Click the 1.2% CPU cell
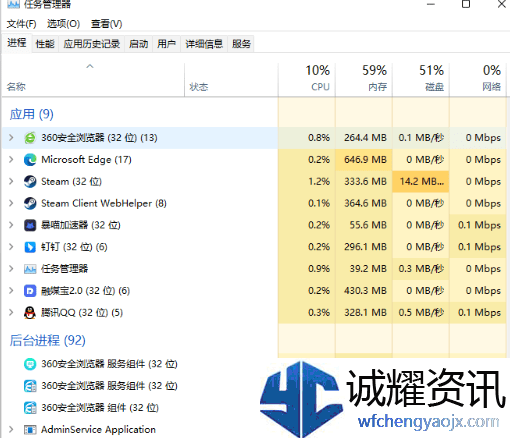 (307, 182)
